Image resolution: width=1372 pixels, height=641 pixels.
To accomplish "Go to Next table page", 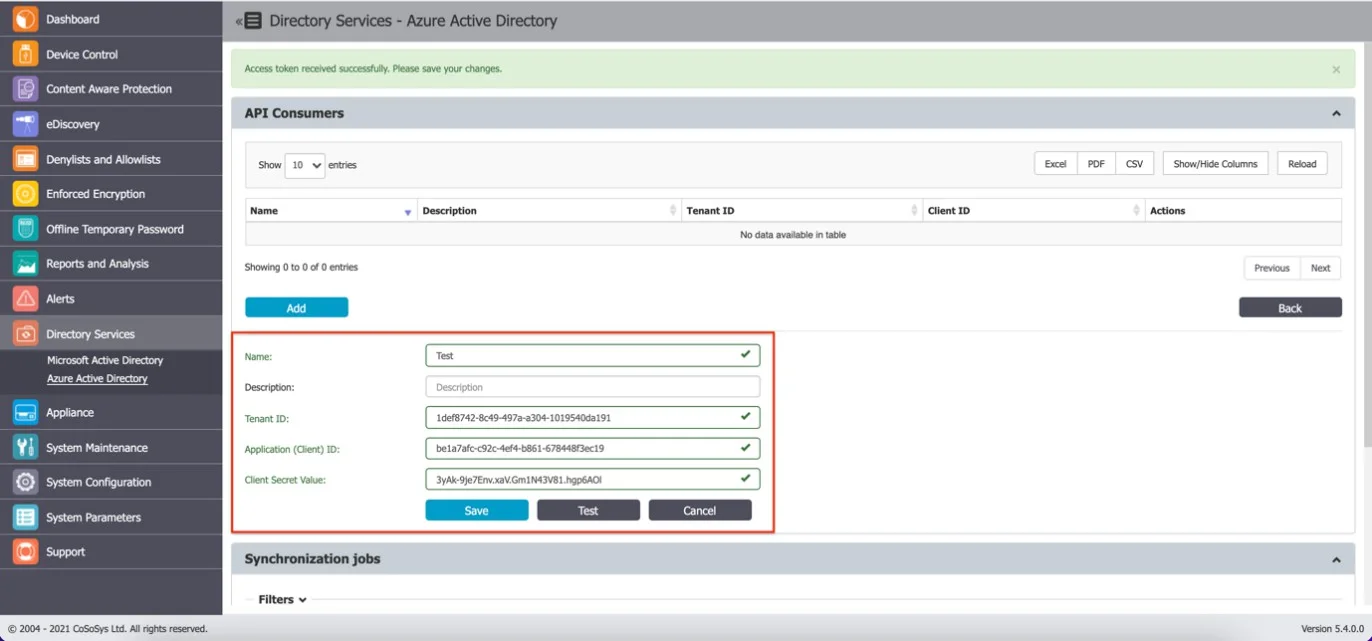I will click(x=1320, y=268).
